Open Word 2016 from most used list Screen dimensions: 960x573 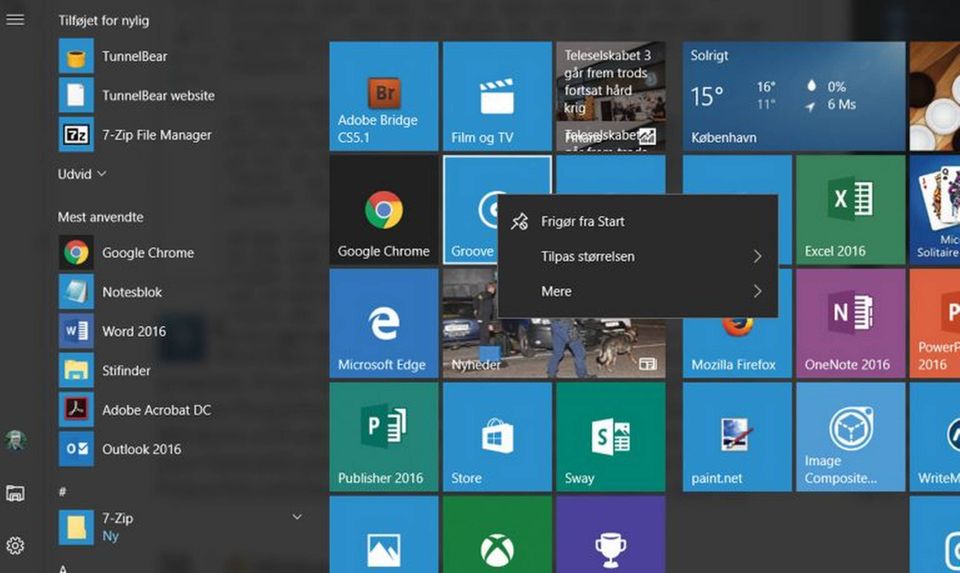point(133,331)
